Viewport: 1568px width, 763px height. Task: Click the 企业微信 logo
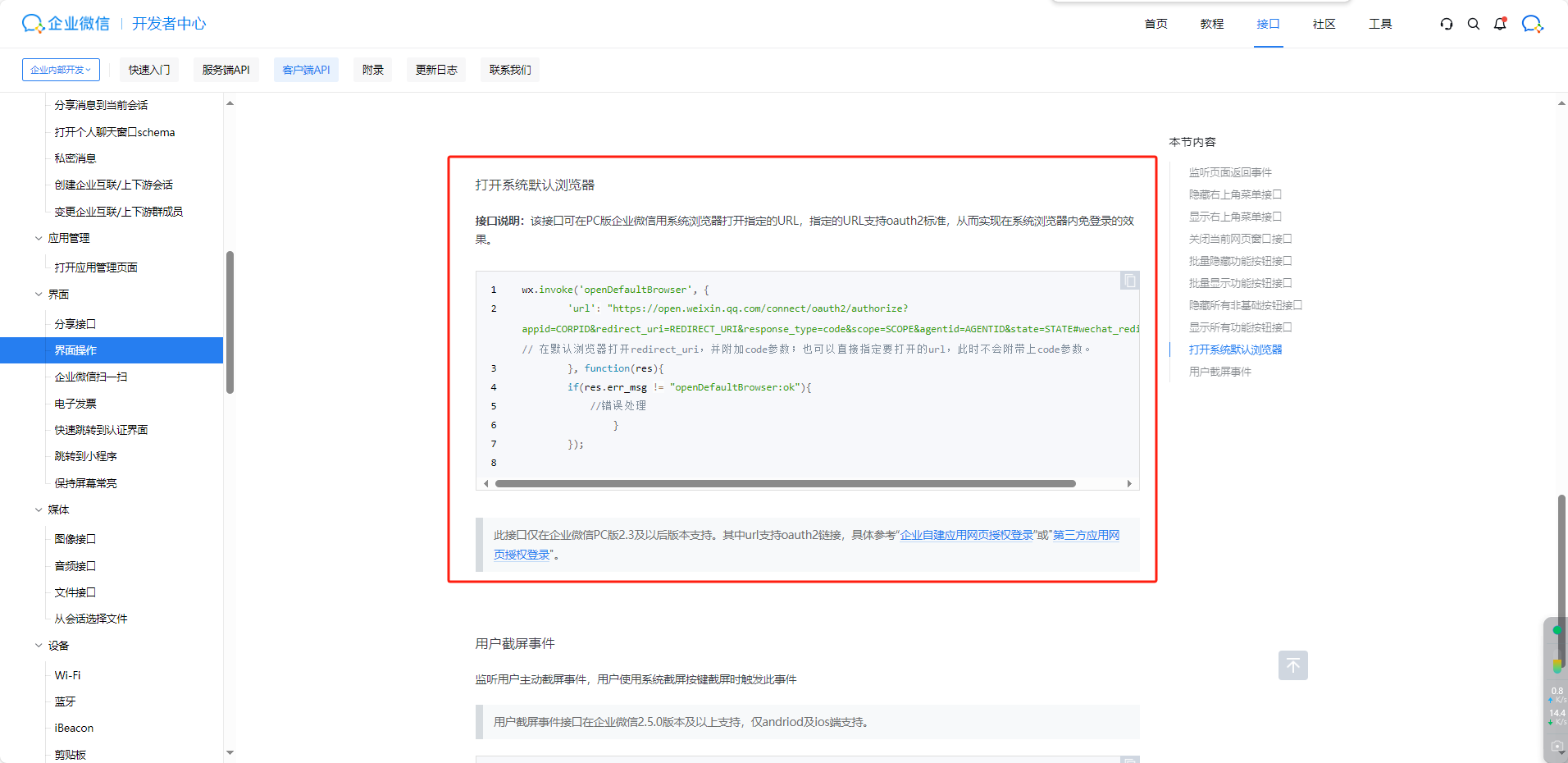point(64,23)
